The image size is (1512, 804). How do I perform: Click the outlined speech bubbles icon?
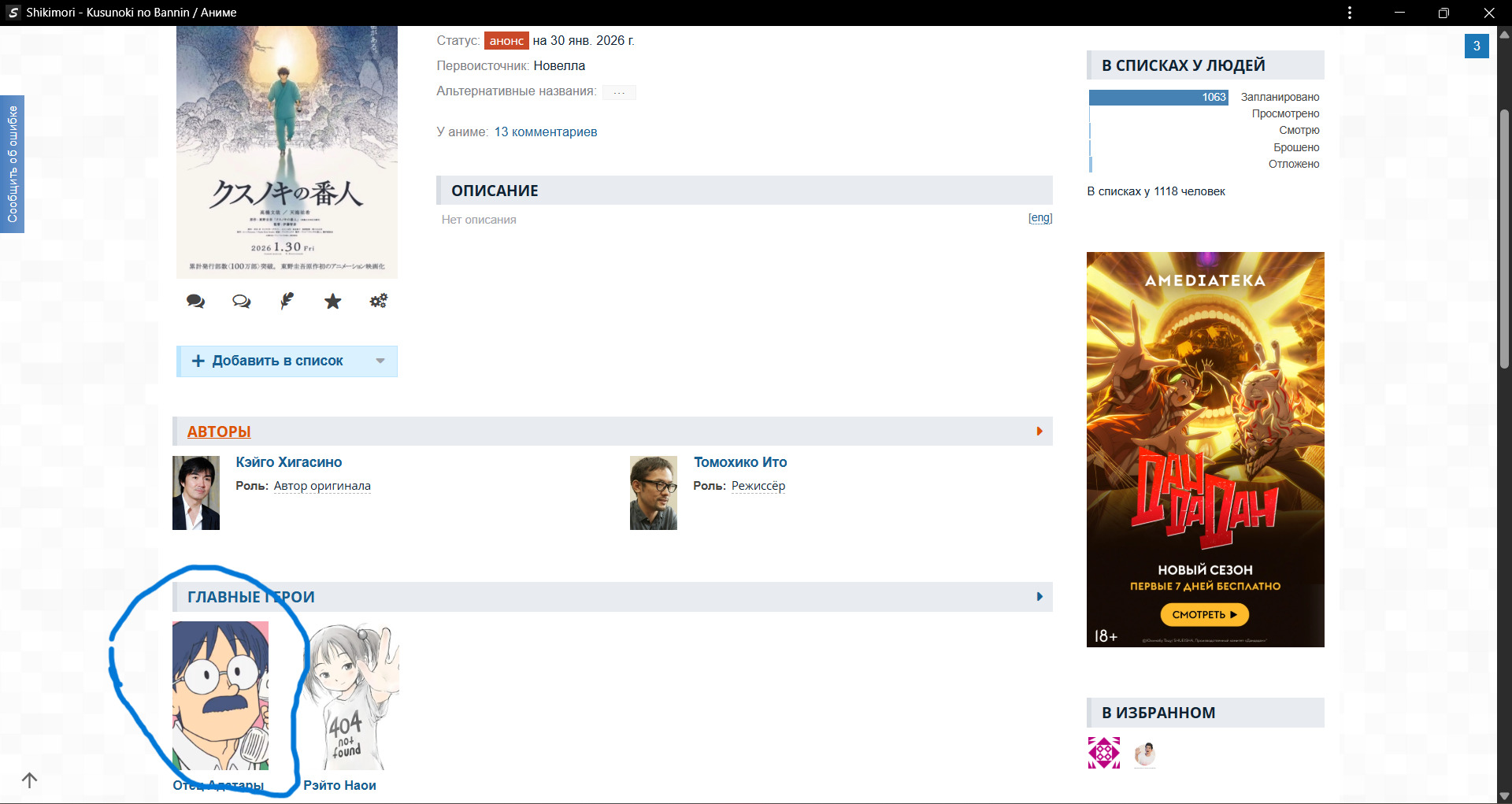point(241,302)
